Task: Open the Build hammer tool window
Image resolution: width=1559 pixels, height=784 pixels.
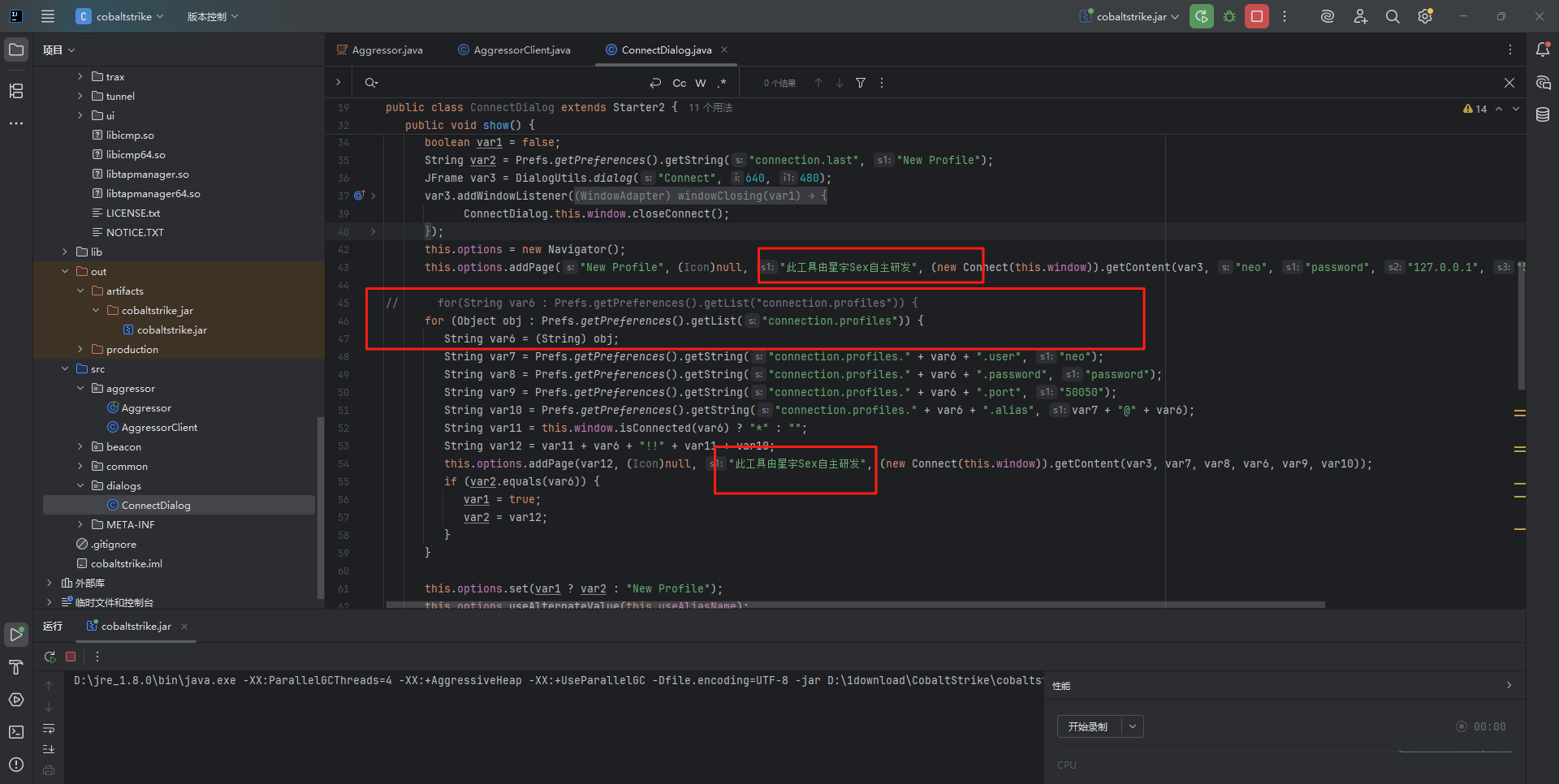Action: (16, 667)
